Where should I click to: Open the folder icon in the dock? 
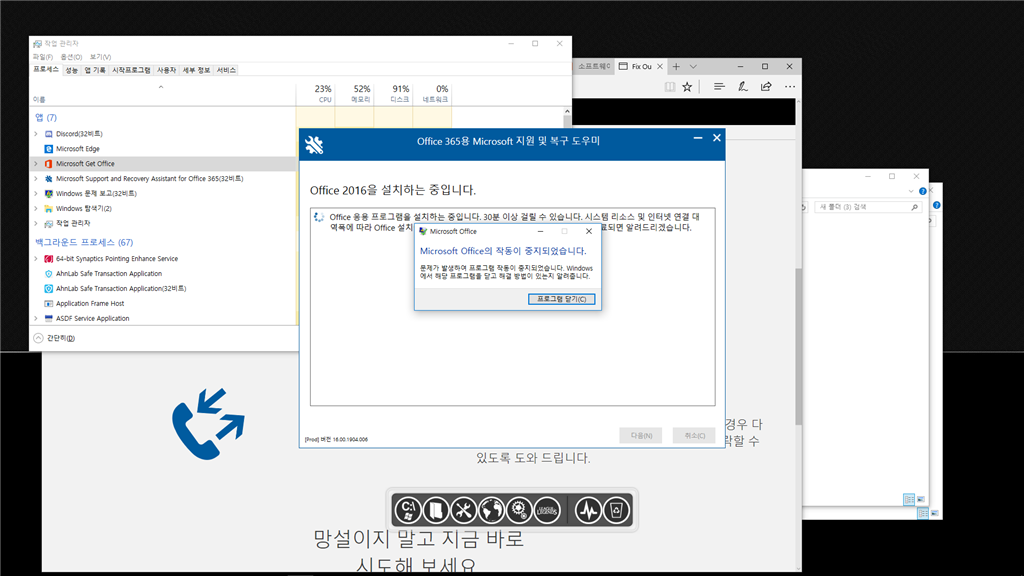436,510
